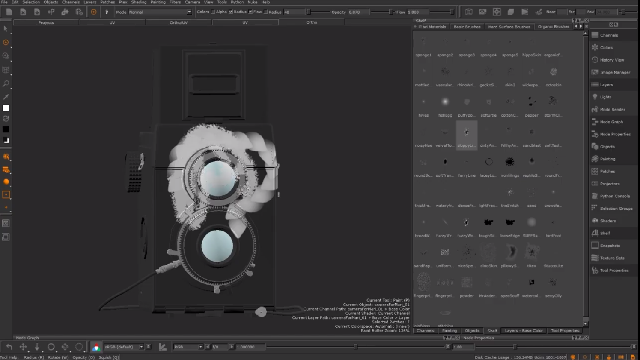Open the Selection menu
This screenshot has width=640, height=360.
tap(31, 2)
